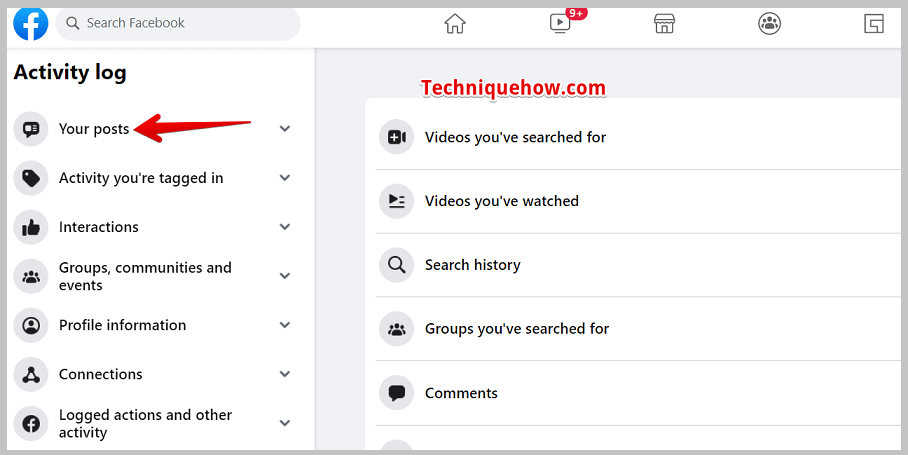Click the thumbs-up Interactions icon
The width and height of the screenshot is (908, 455).
(31, 227)
